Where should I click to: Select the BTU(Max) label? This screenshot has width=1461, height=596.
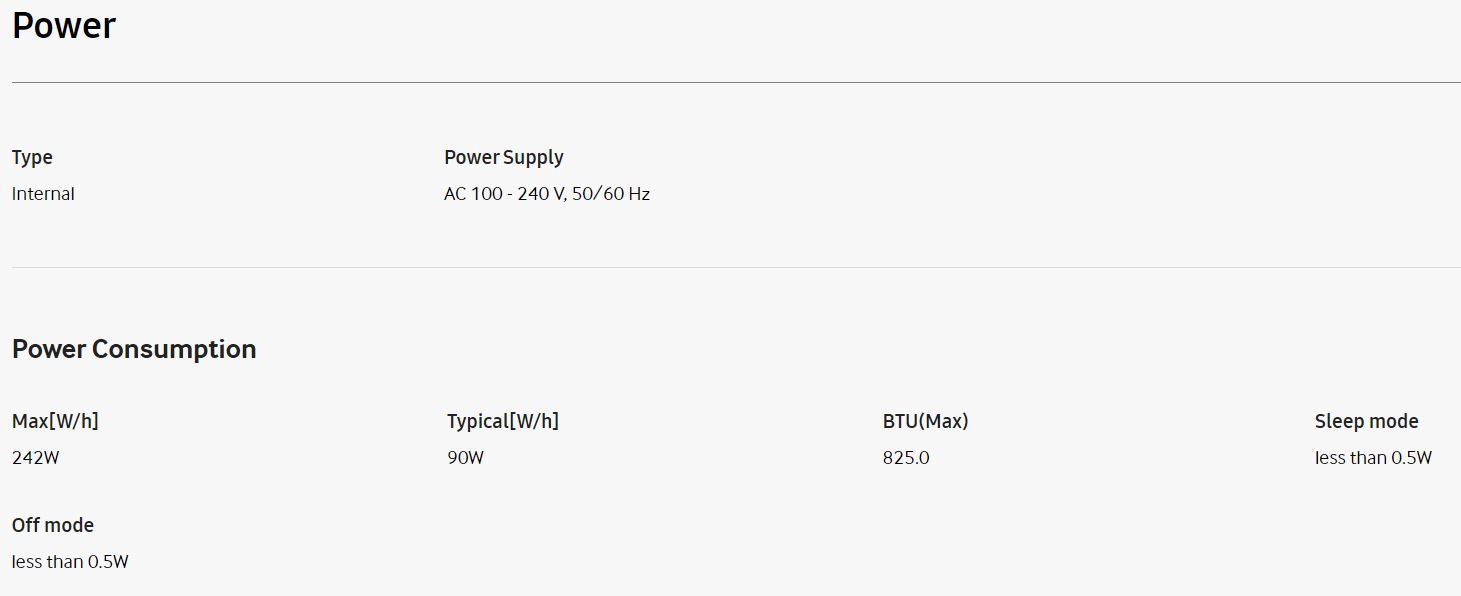(925, 421)
